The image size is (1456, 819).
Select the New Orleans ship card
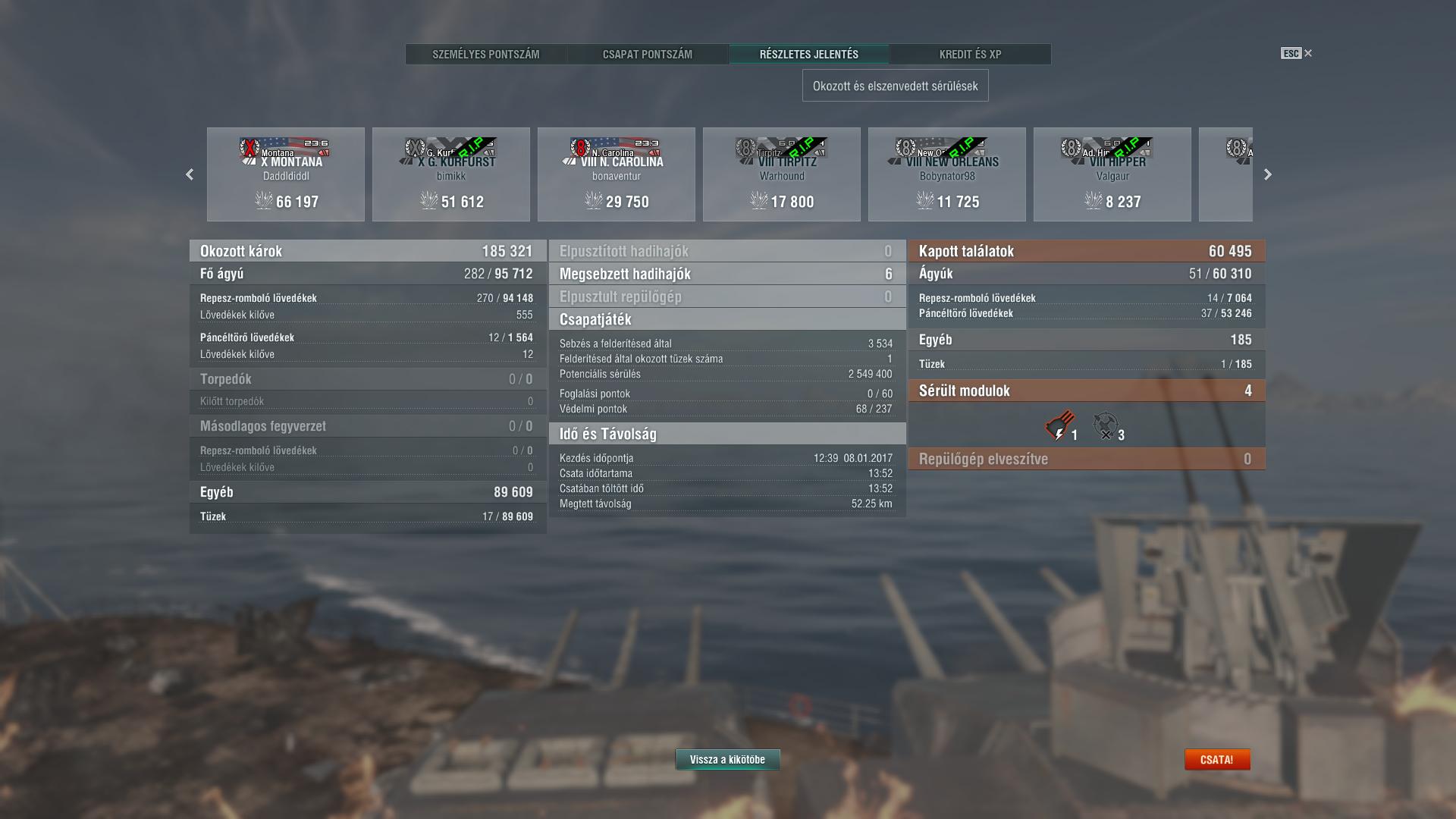[947, 174]
